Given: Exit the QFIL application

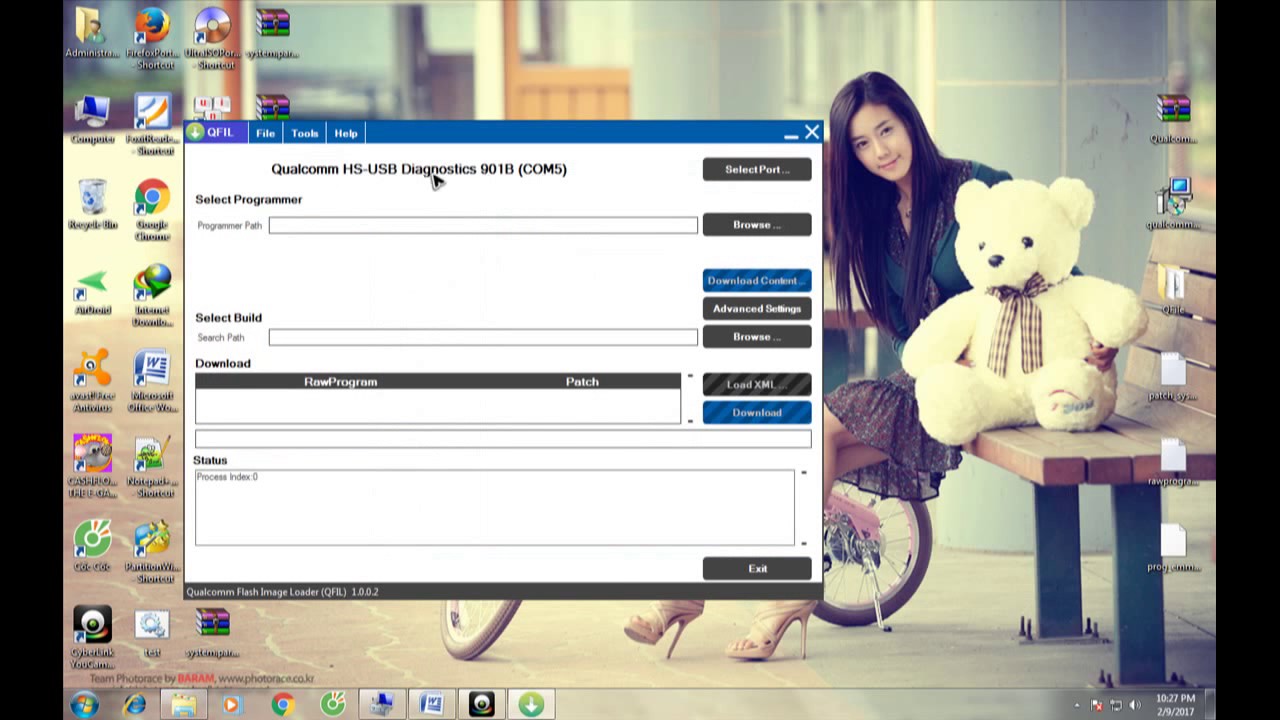Looking at the screenshot, I should coord(757,569).
